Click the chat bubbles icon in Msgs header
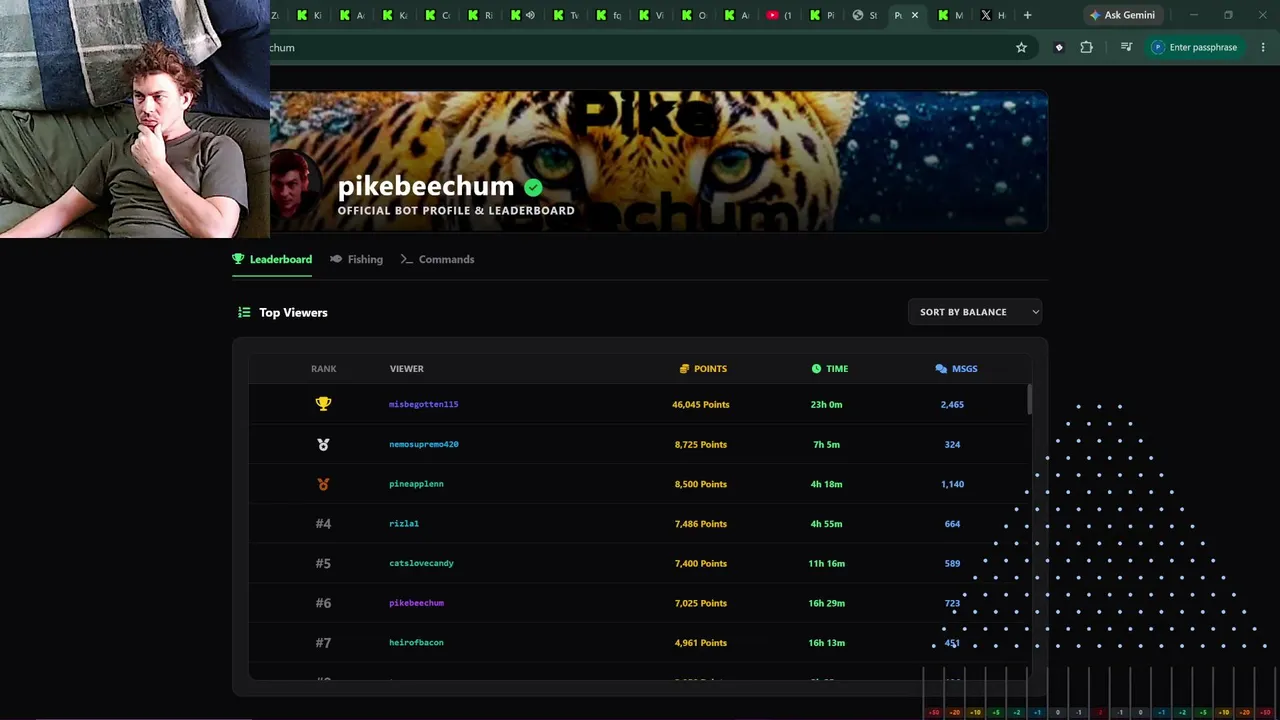The width and height of the screenshot is (1280, 720). (941, 369)
